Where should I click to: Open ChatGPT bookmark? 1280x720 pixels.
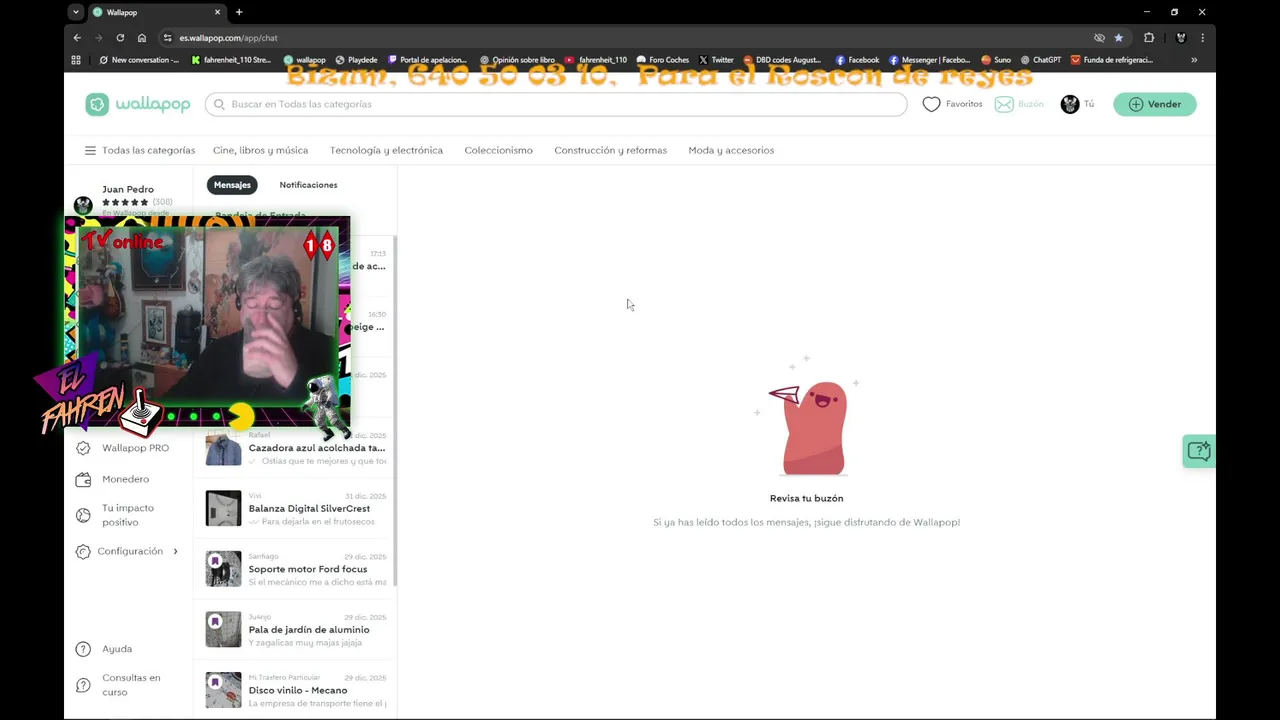point(1040,60)
